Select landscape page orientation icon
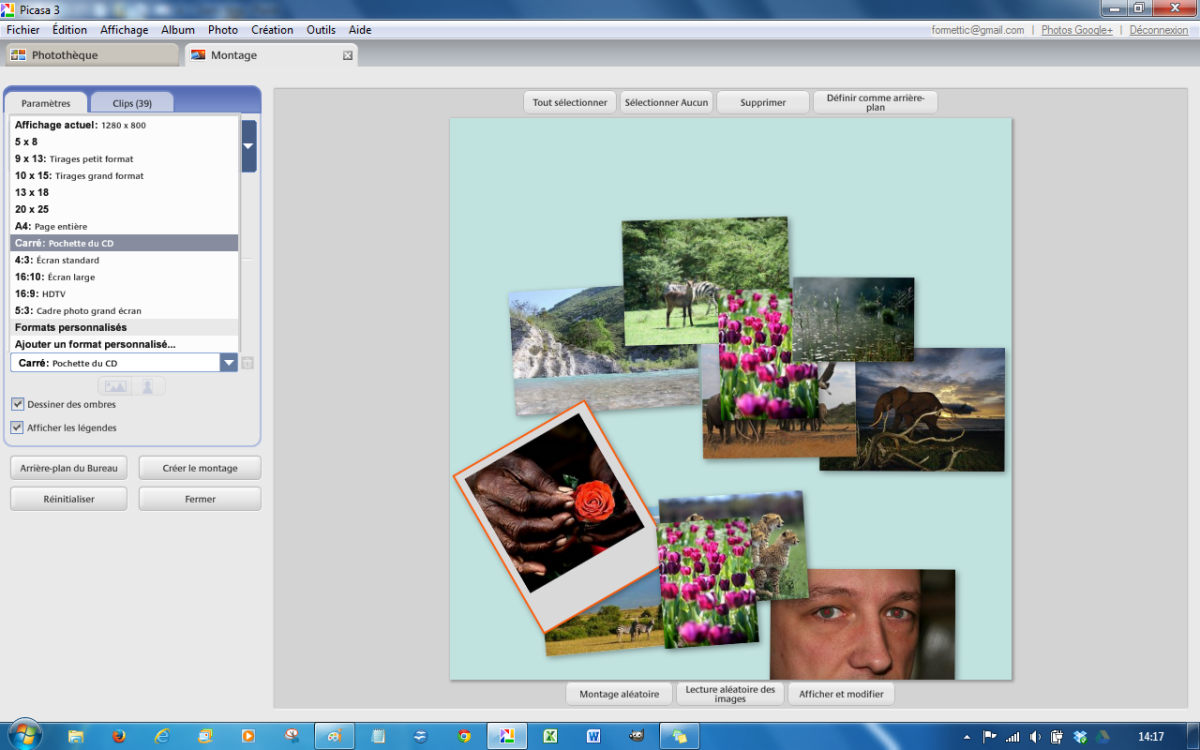The image size is (1200, 750). (x=116, y=386)
